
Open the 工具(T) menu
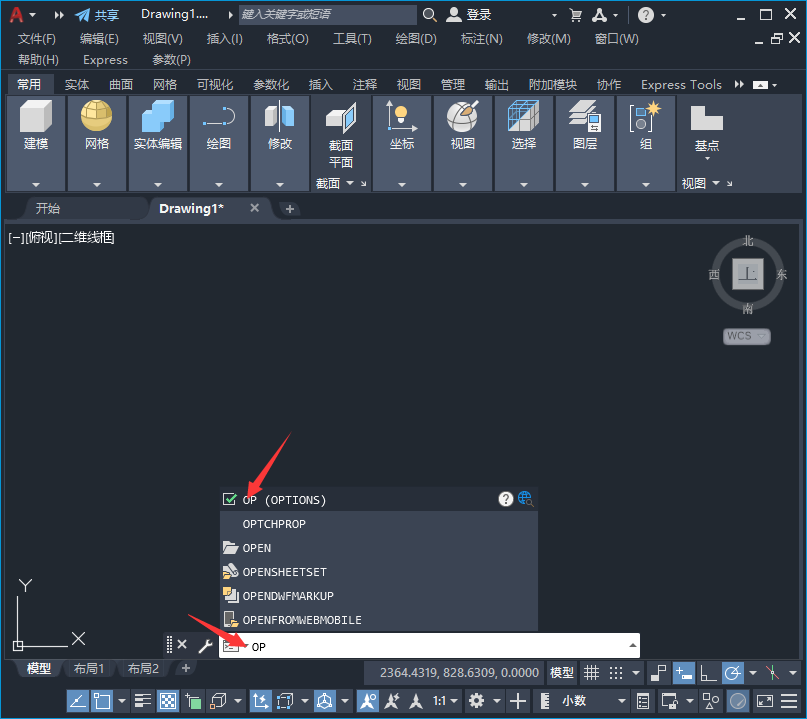coord(352,39)
